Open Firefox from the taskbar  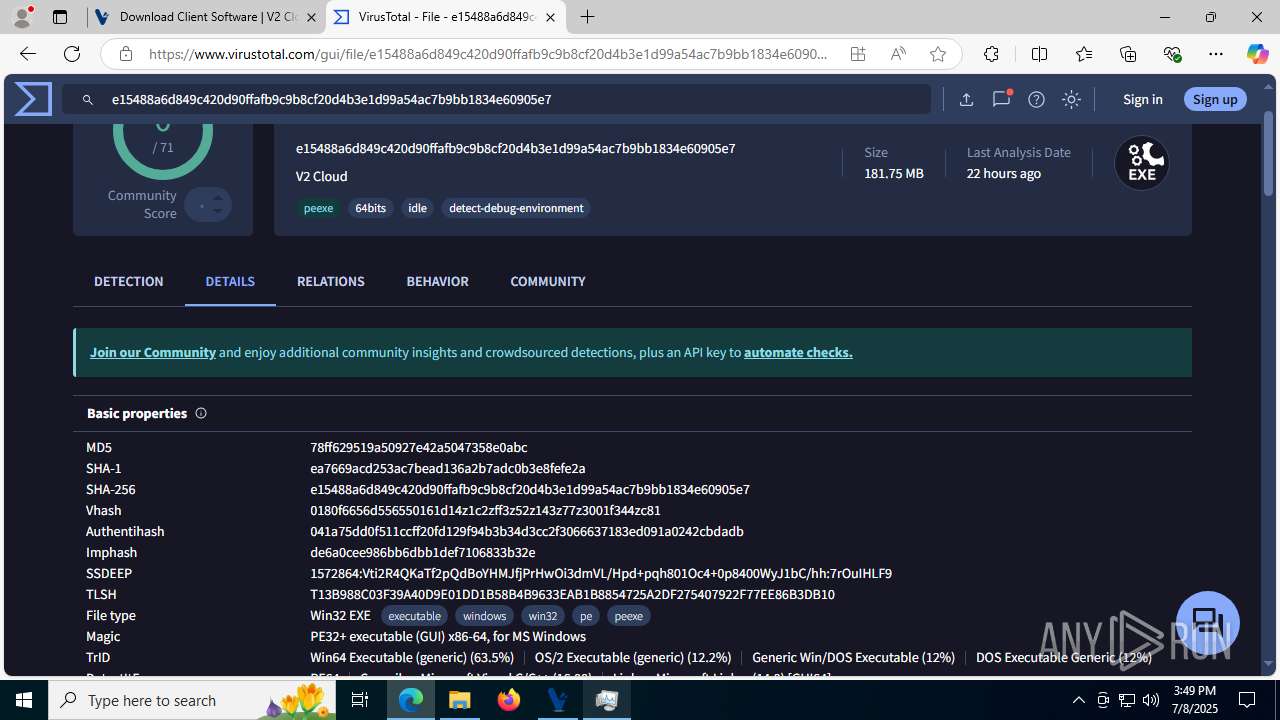(x=509, y=700)
